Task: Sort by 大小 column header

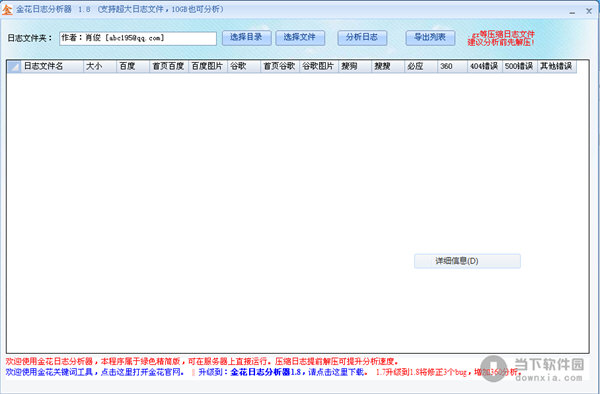Action: pyautogui.click(x=100, y=66)
